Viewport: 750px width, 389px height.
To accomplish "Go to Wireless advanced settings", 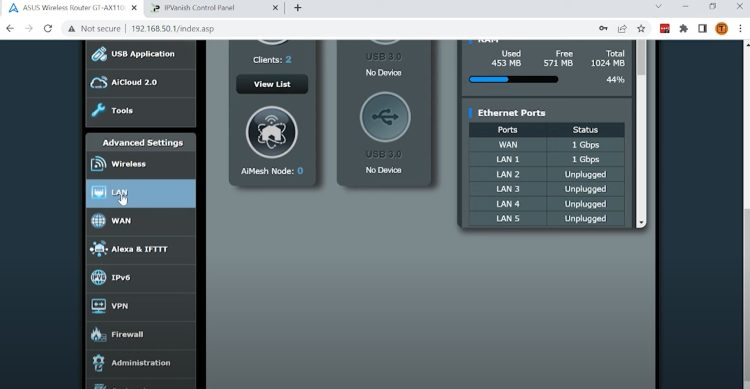I will [x=141, y=164].
